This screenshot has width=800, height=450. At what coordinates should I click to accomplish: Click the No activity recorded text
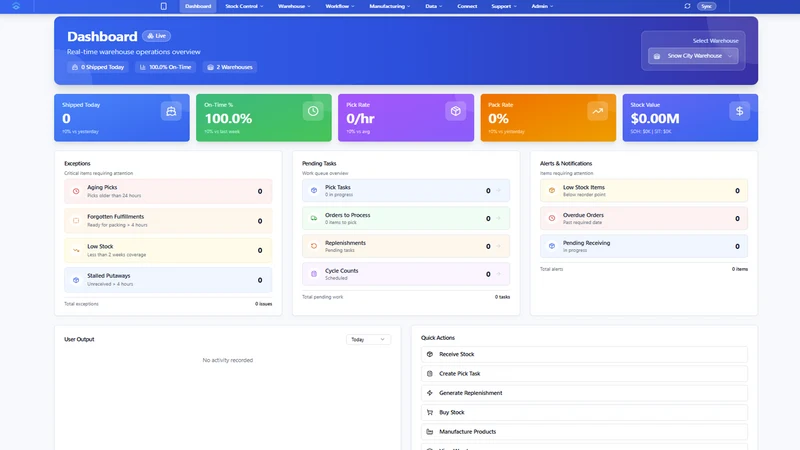228,360
